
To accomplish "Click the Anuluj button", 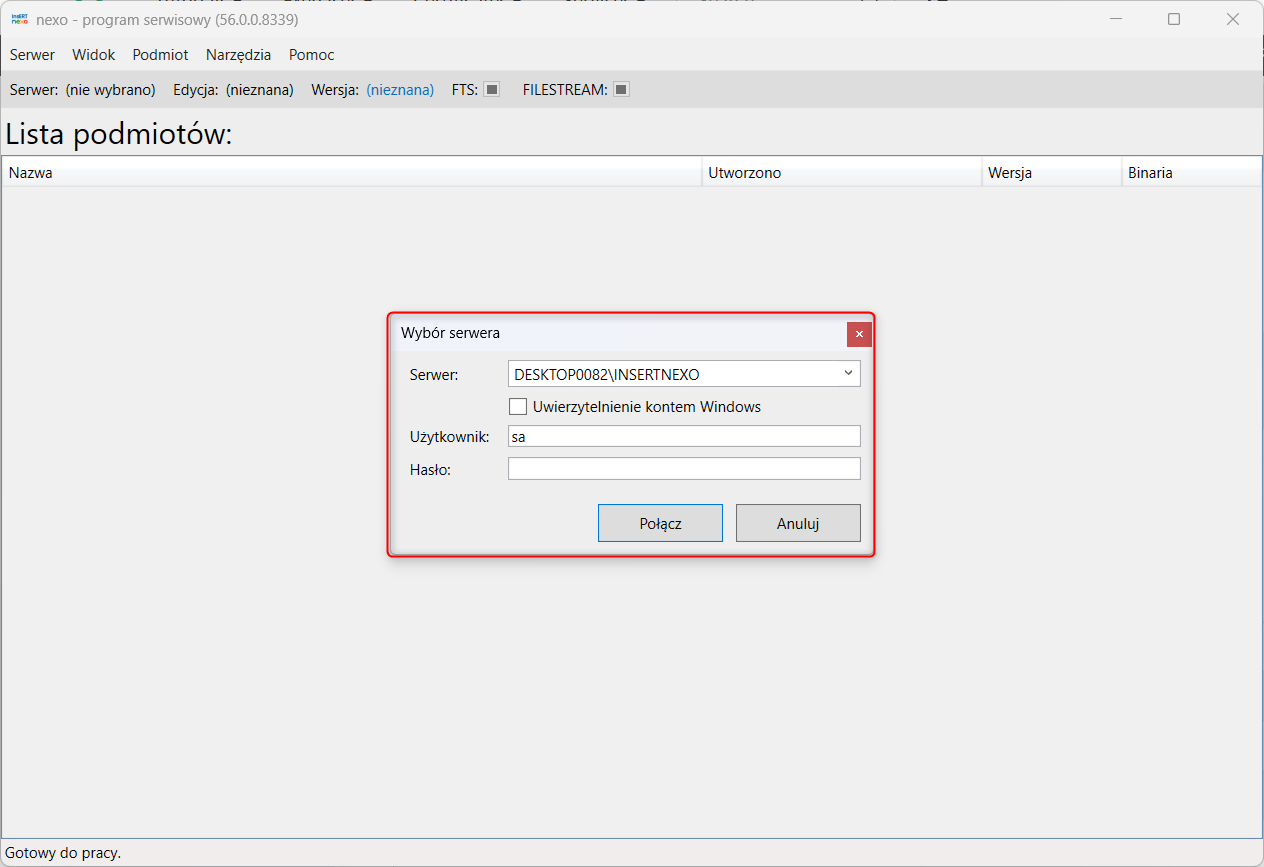I will pos(798,523).
